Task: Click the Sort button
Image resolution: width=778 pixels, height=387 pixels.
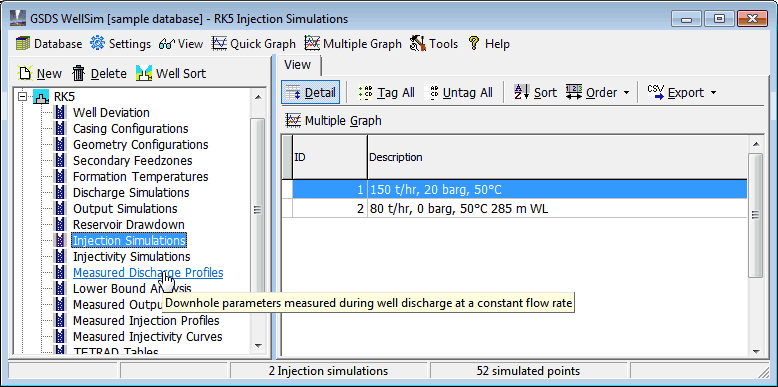Action: (x=535, y=93)
